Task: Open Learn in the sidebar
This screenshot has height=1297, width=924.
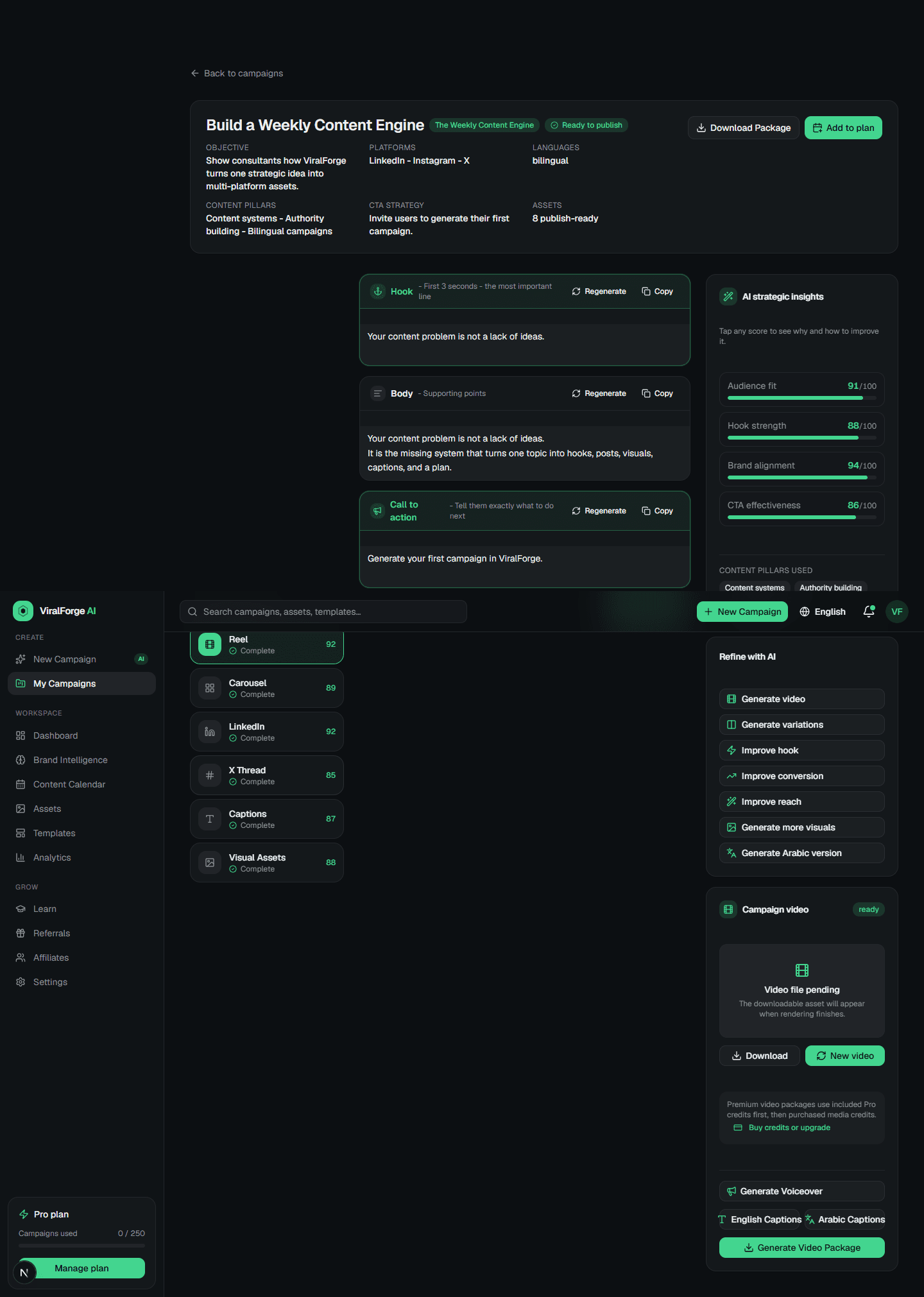Action: pos(81,909)
